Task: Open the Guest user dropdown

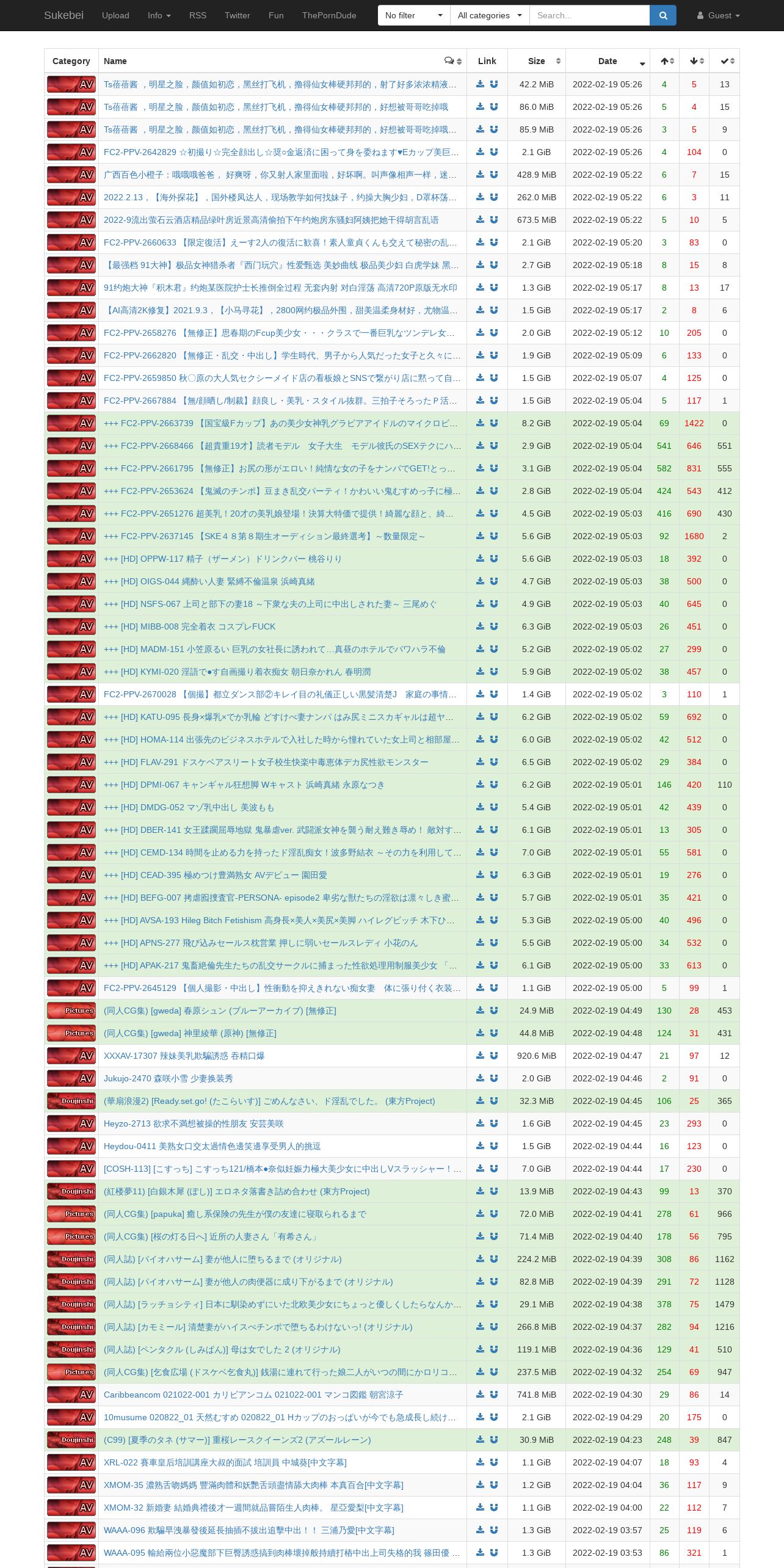Action: click(718, 15)
